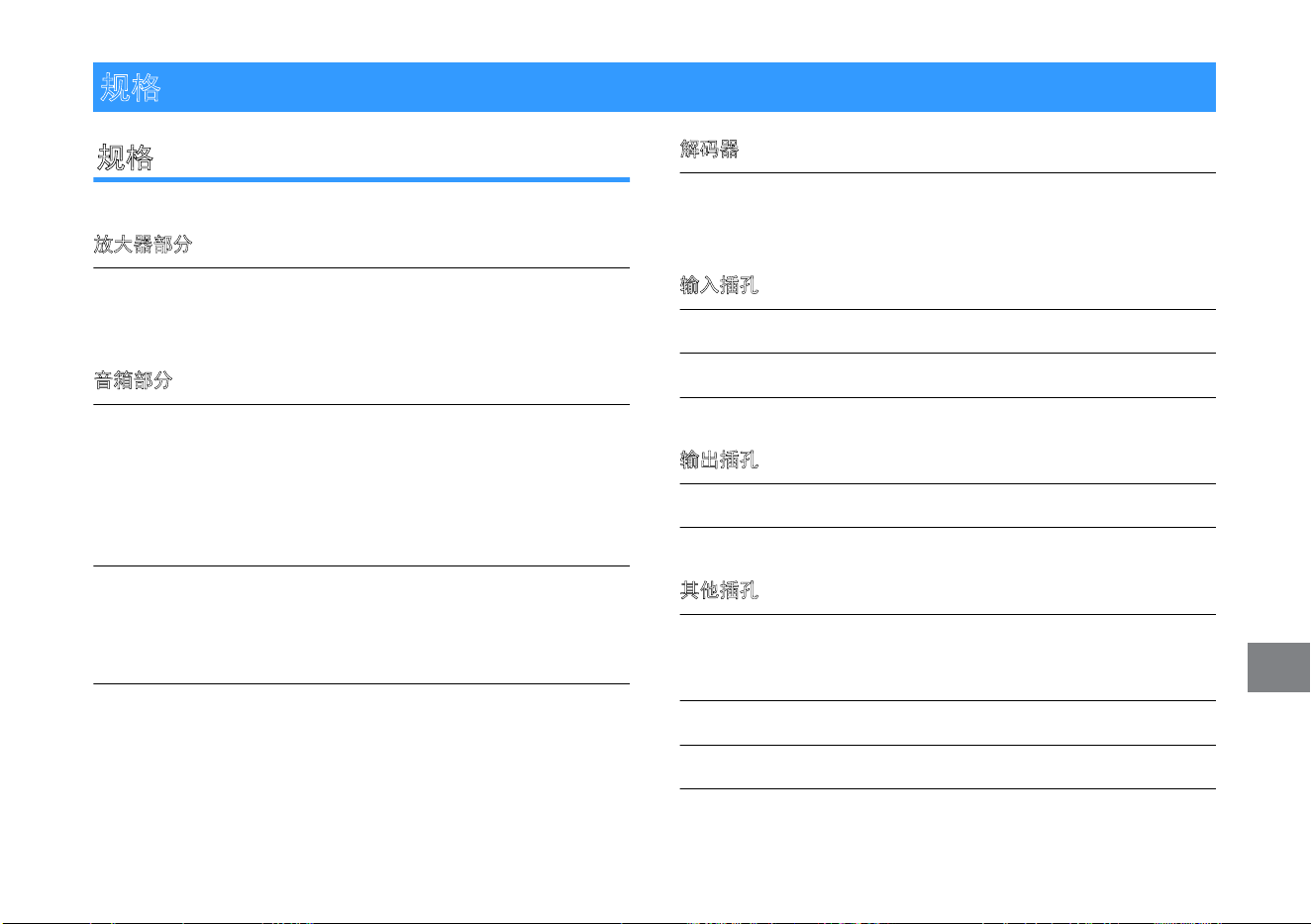Select the 输入插孔 section heading
Image resolution: width=1311 pixels, height=924 pixels.
click(x=719, y=285)
